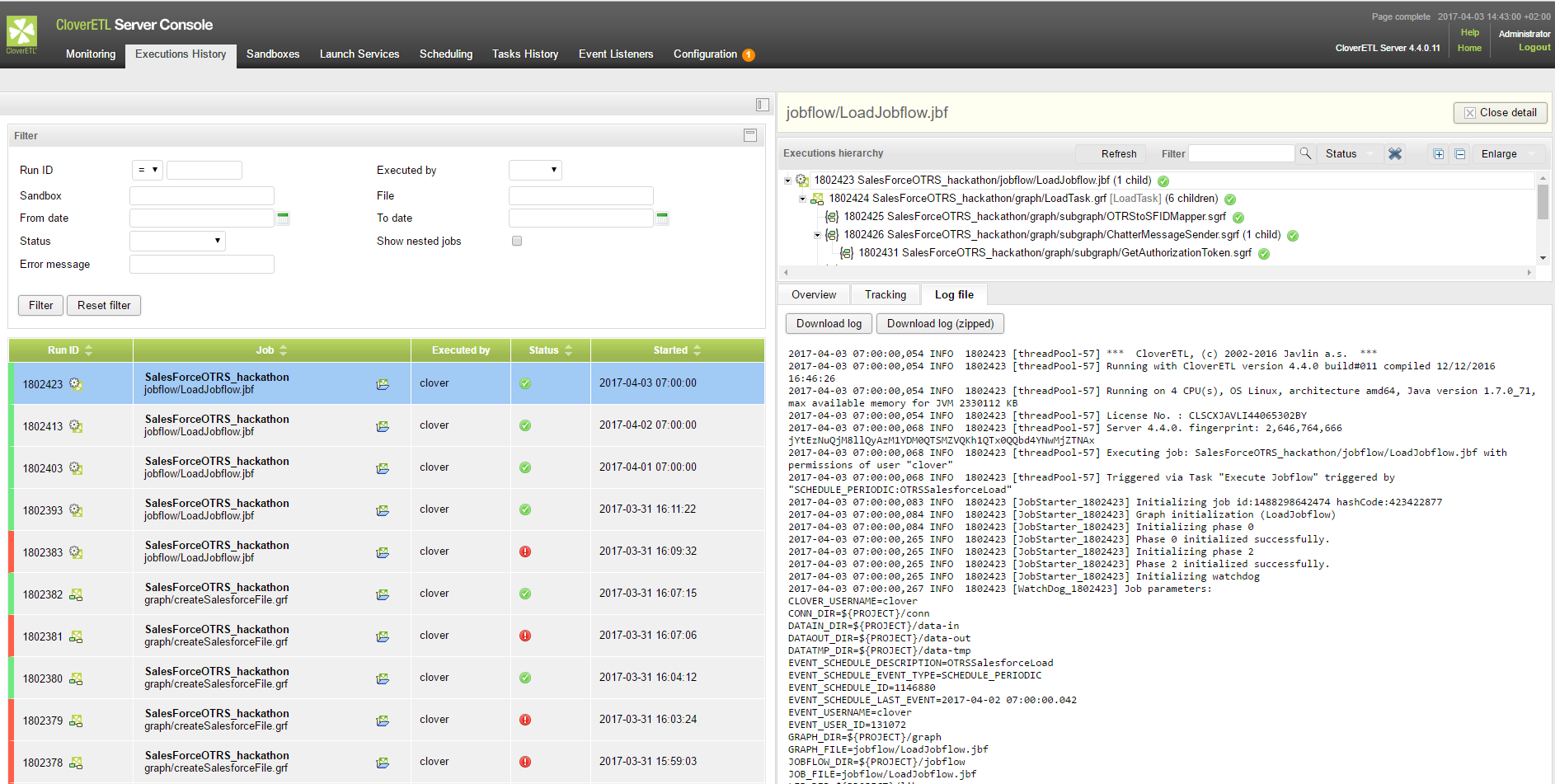Clear the status filter using the blue X icon
This screenshot has width=1555, height=784.
(x=1395, y=153)
